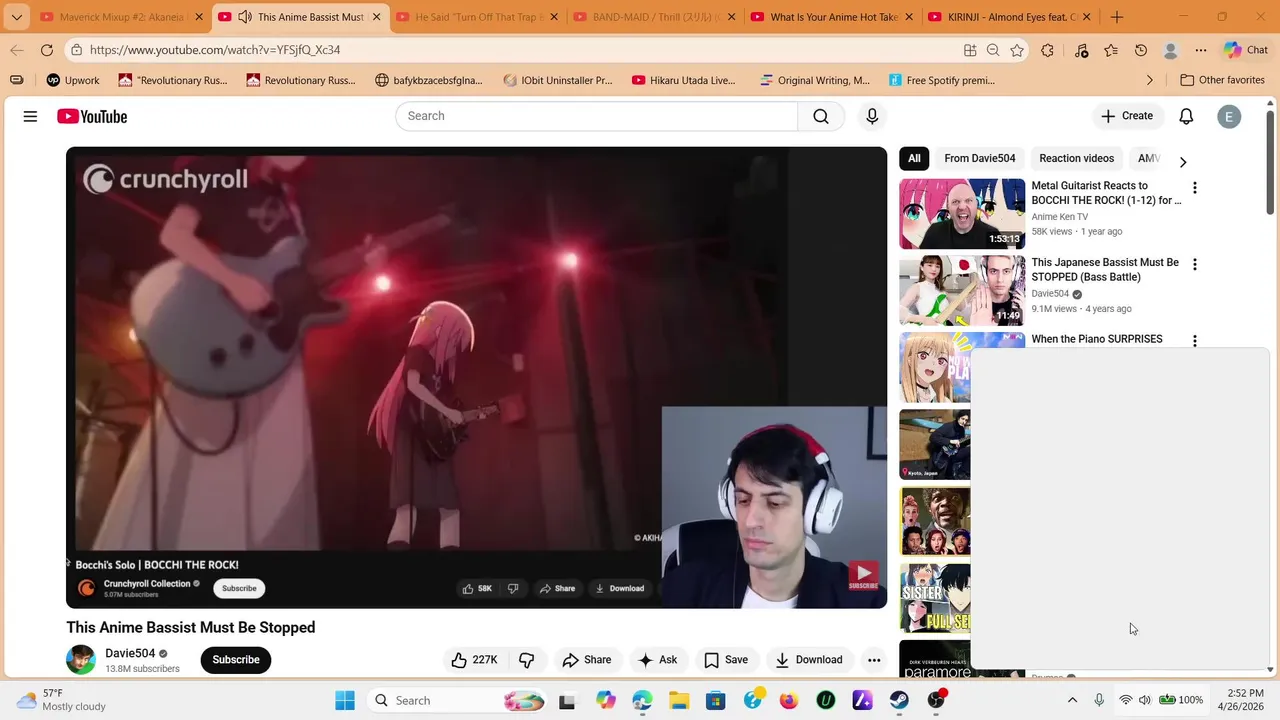Click the YouTube search magnifier button
This screenshot has width=1280, height=720.
pyautogui.click(x=821, y=116)
